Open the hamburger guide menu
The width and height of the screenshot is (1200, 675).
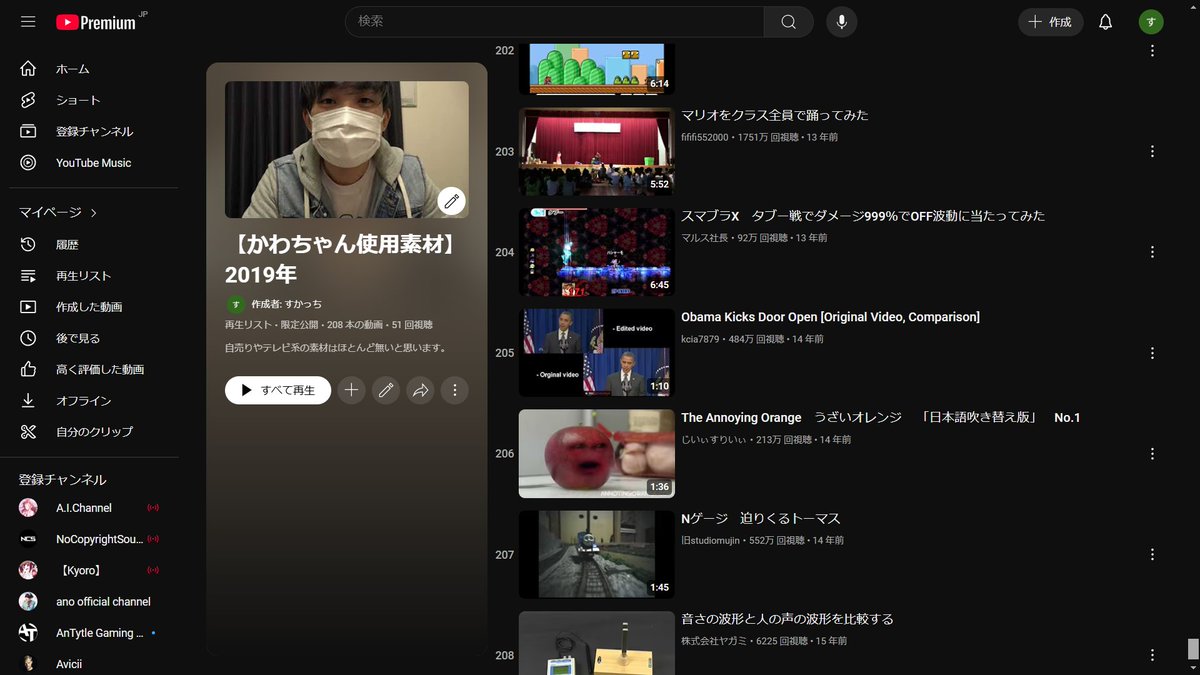28,22
